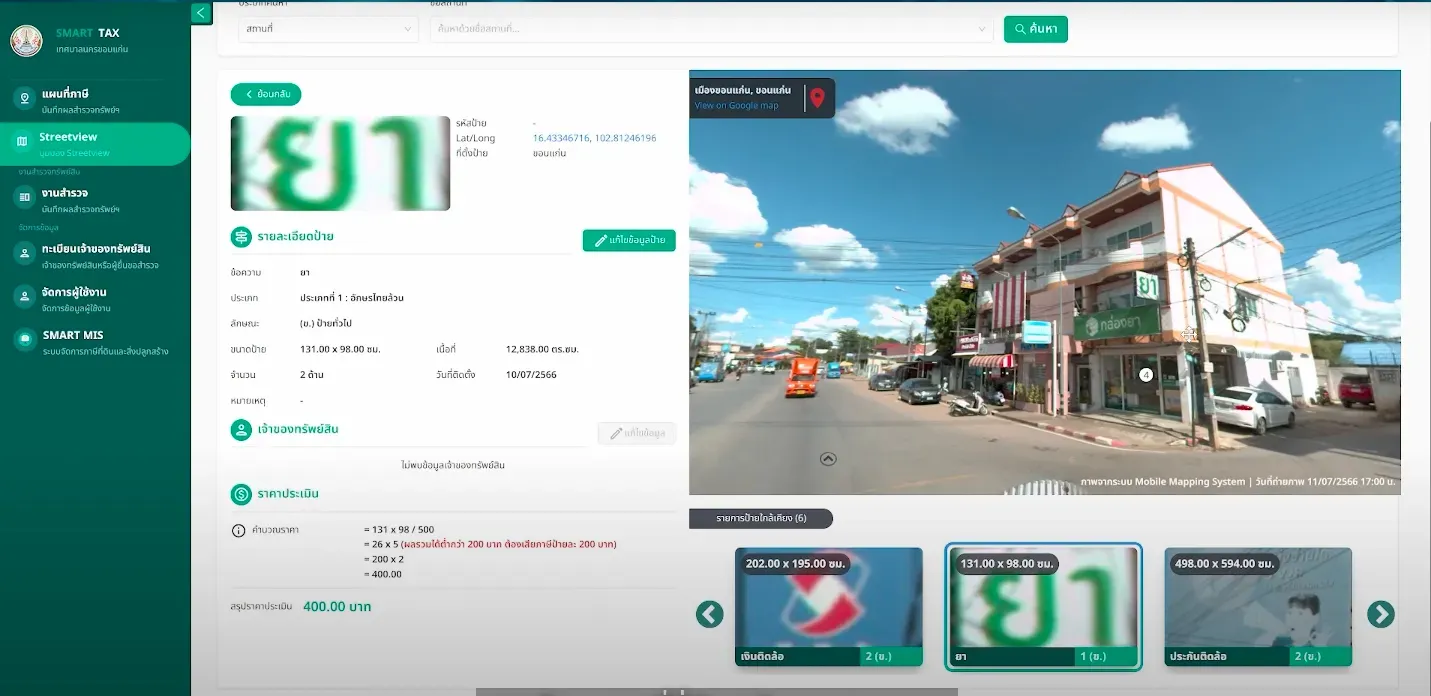Click the ค้นหา search button
The width and height of the screenshot is (1431, 696).
1035,29
